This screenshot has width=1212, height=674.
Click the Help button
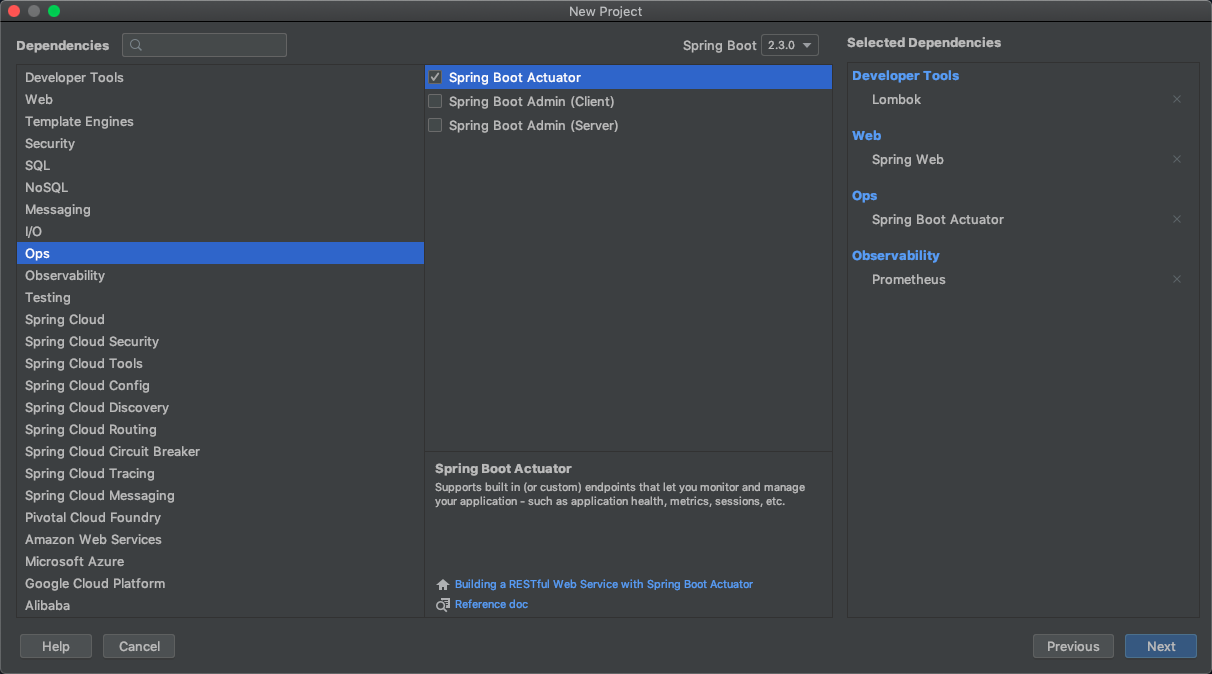coord(56,646)
